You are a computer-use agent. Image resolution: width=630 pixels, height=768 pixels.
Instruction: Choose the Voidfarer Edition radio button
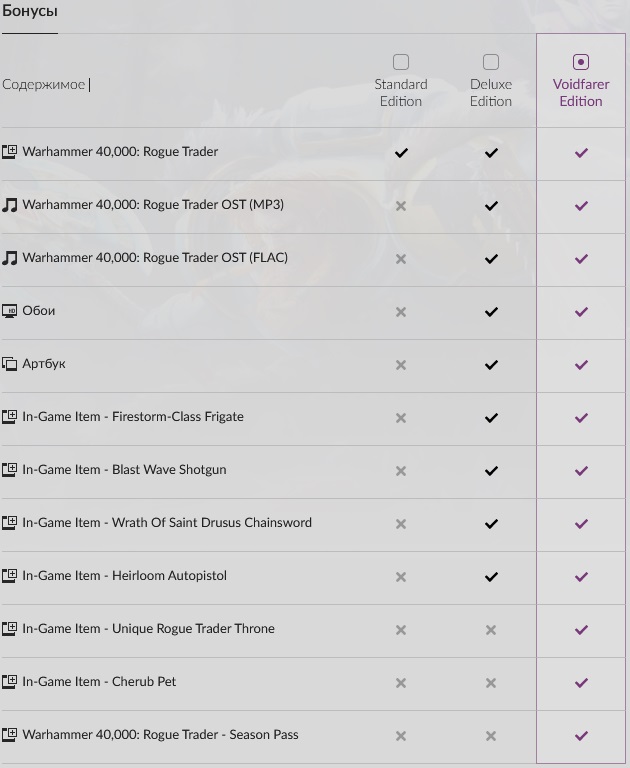(581, 62)
